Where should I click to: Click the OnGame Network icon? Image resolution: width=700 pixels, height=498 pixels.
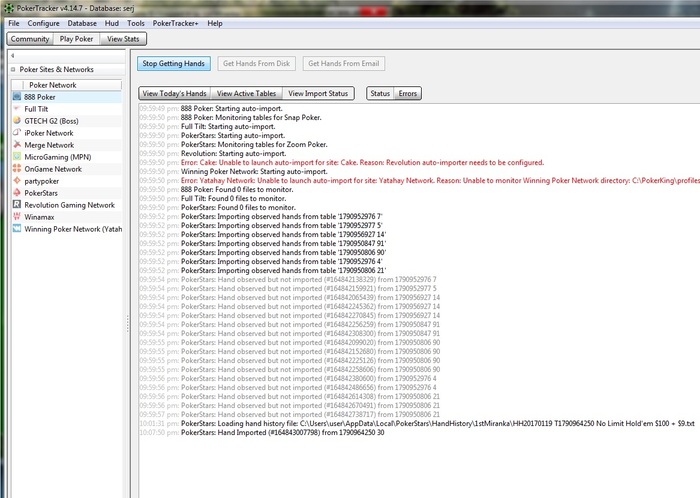(17, 169)
